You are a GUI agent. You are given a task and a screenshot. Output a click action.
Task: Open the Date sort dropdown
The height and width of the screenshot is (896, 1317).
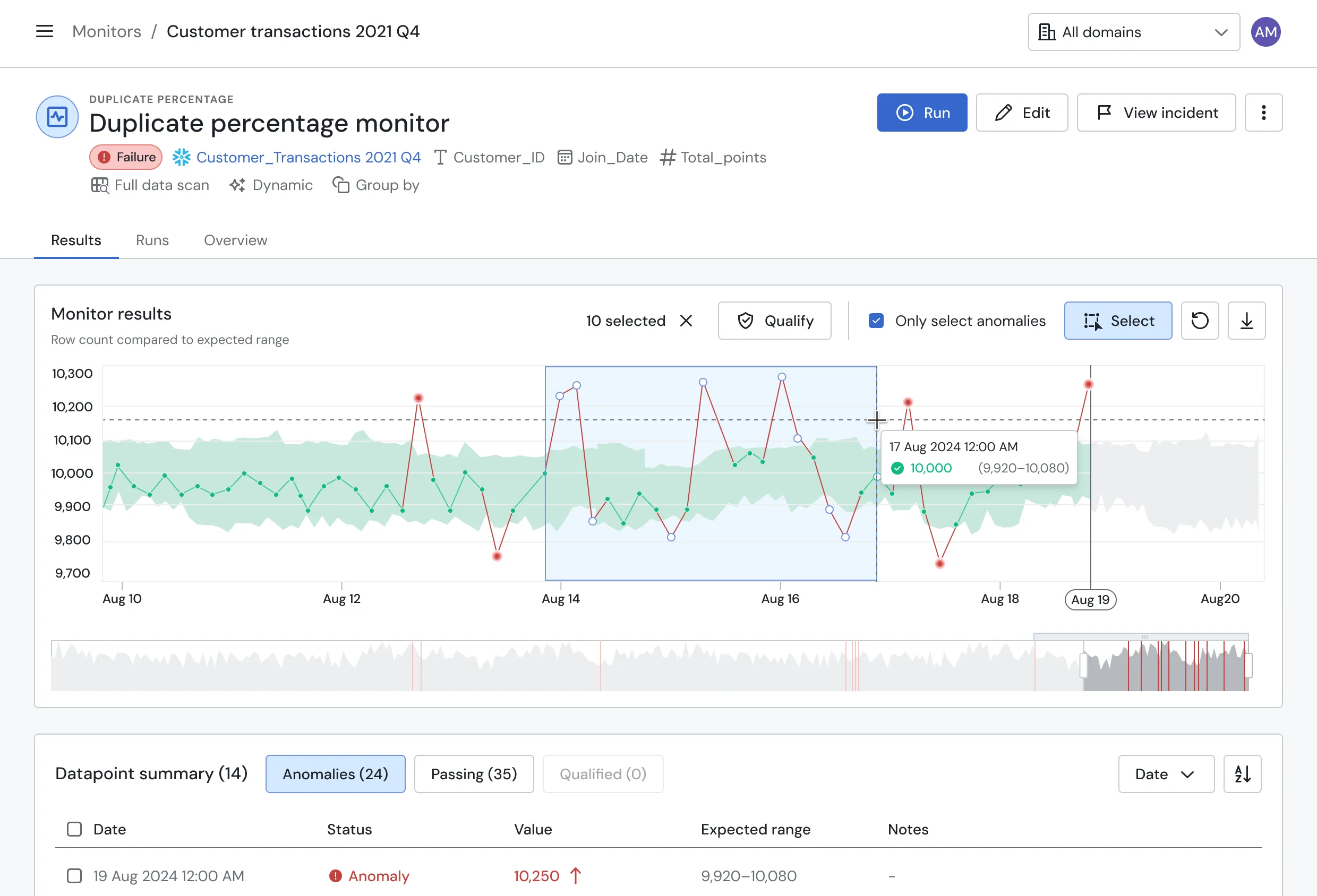coord(1166,774)
